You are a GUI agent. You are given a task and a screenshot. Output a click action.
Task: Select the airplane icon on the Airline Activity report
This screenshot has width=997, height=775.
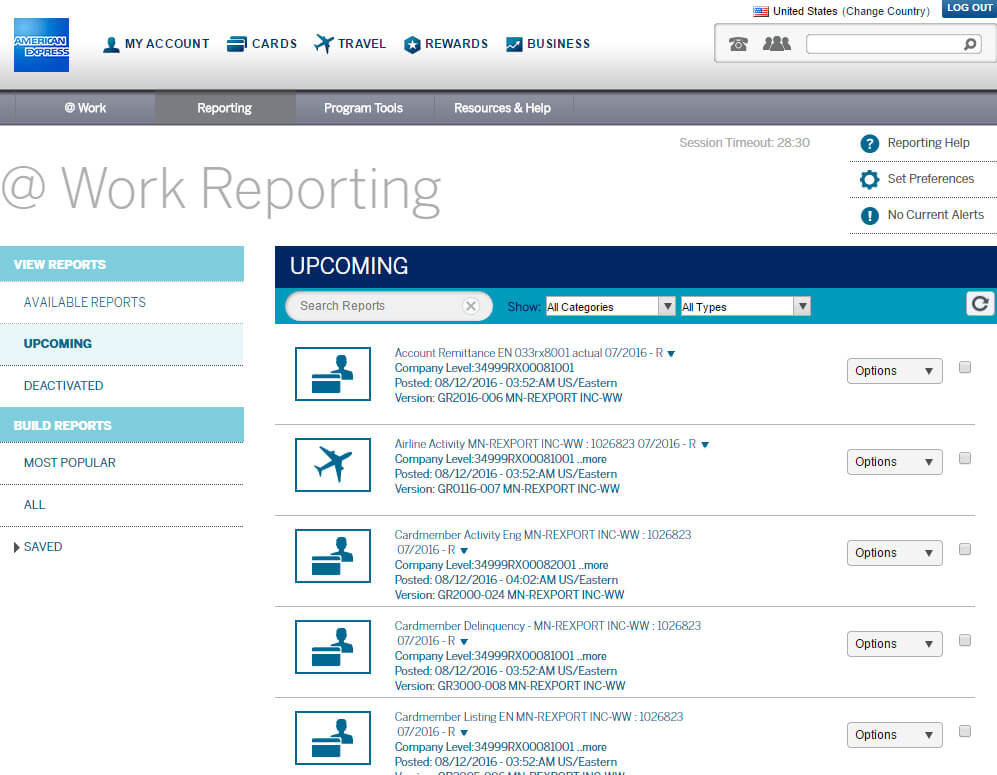coord(332,465)
